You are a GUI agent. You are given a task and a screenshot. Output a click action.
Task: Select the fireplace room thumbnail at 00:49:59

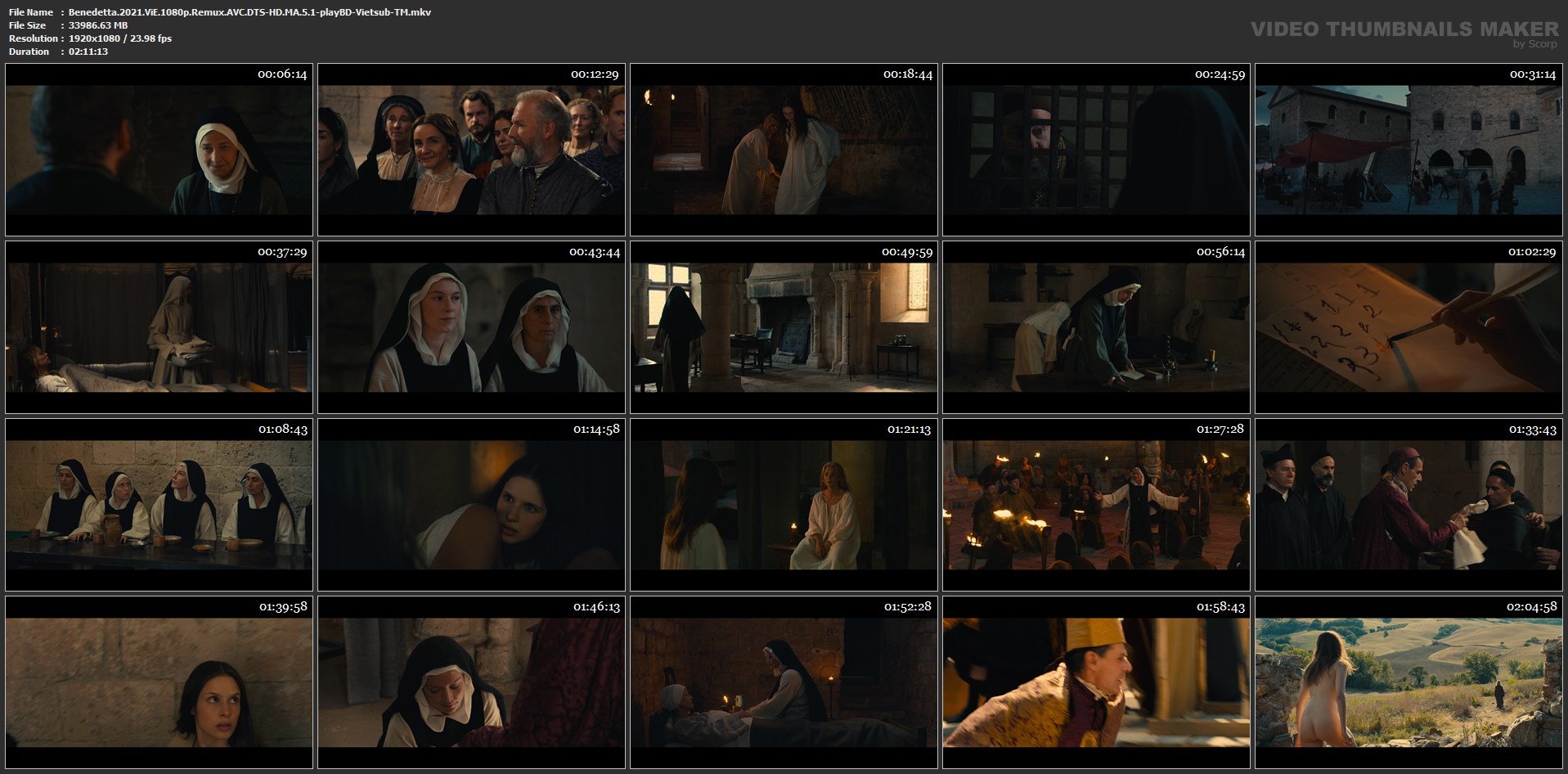pos(784,327)
